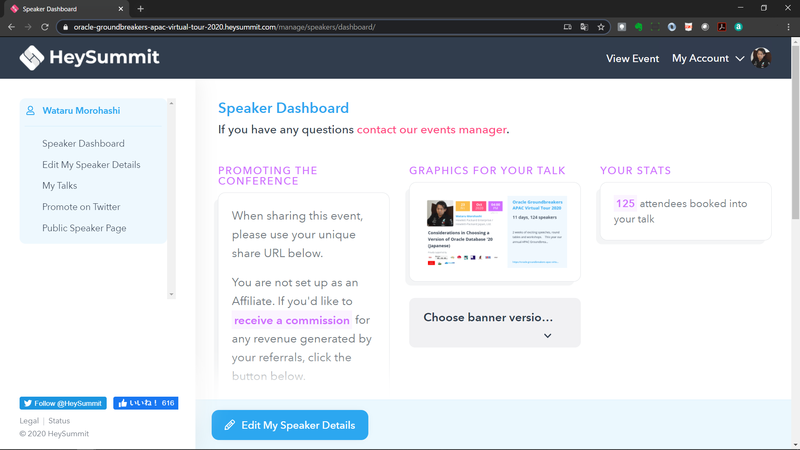The height and width of the screenshot is (450, 800).
Task: Click the cast/screen icon in the address bar
Action: (x=567, y=27)
